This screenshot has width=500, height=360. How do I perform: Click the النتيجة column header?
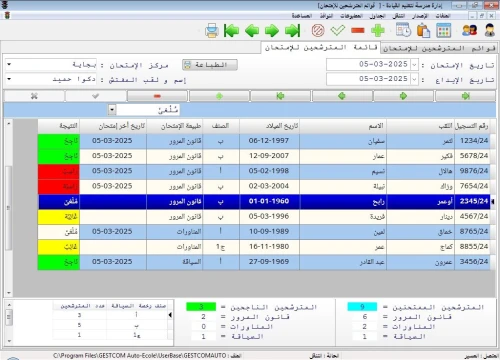point(59,126)
